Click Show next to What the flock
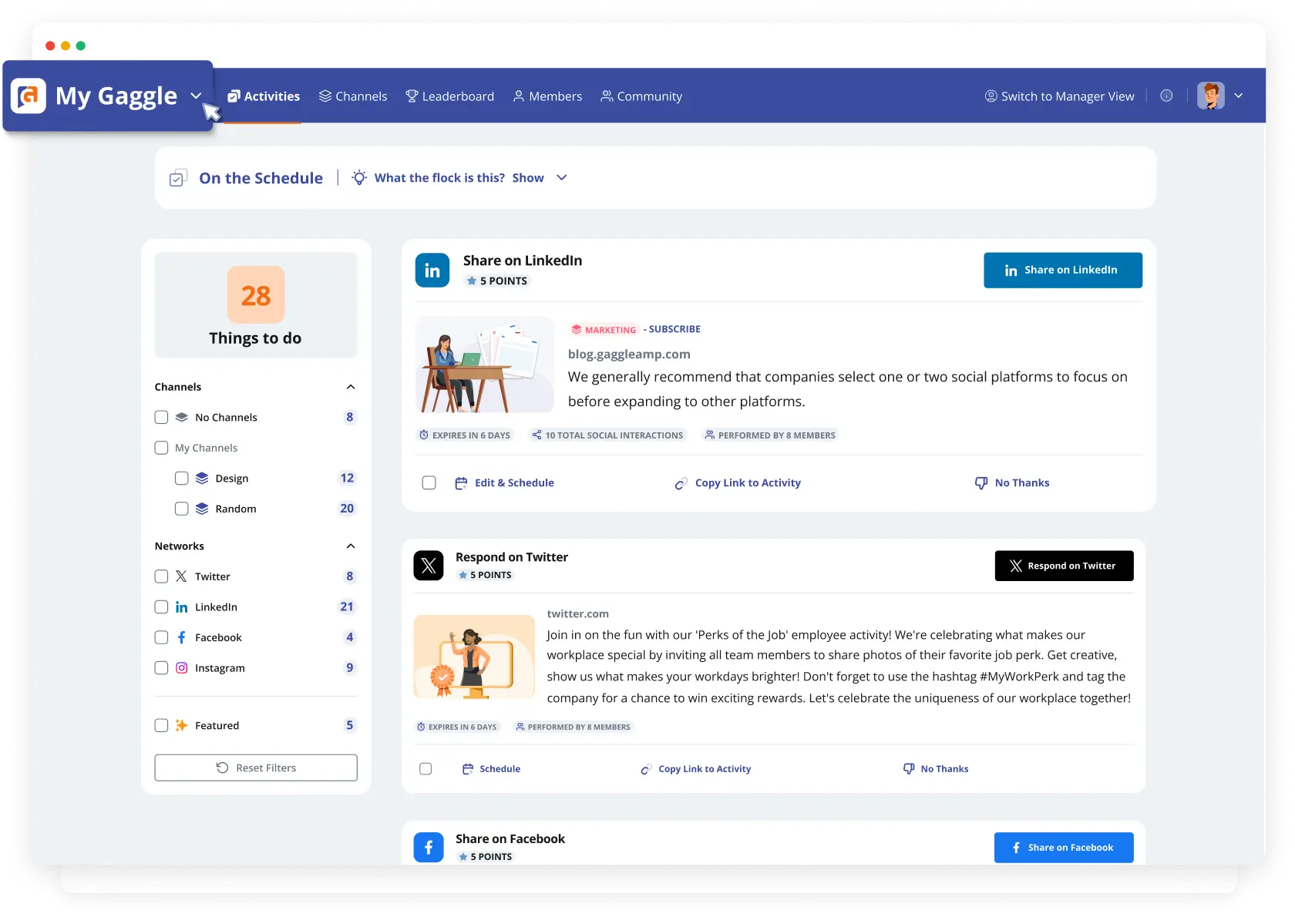The height and width of the screenshot is (924, 1295). click(528, 178)
